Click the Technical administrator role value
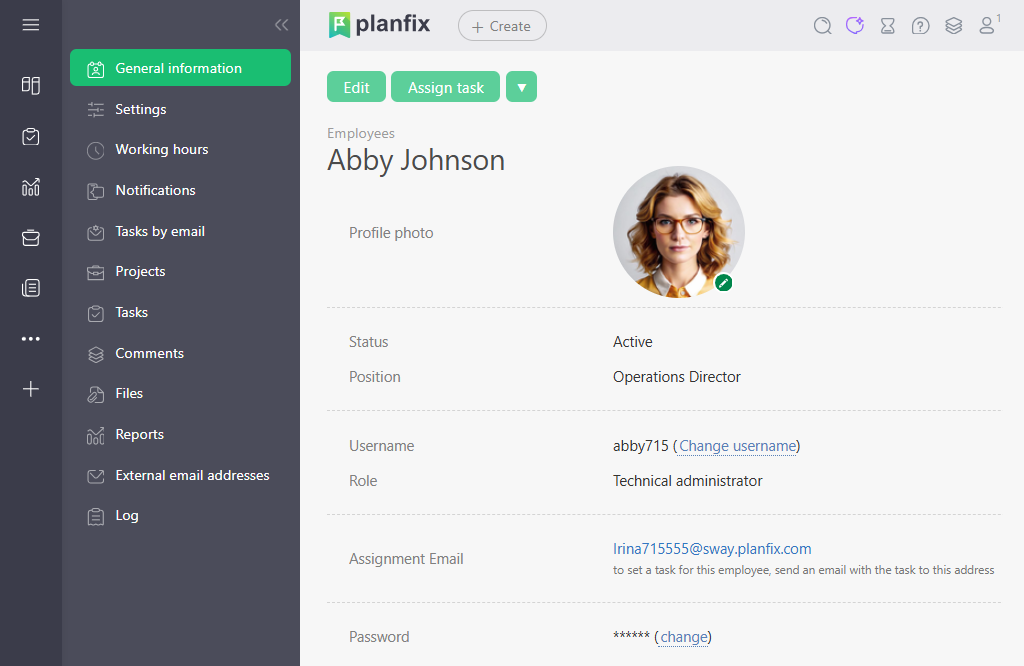Screen dimensions: 1024x666 click(x=687, y=481)
